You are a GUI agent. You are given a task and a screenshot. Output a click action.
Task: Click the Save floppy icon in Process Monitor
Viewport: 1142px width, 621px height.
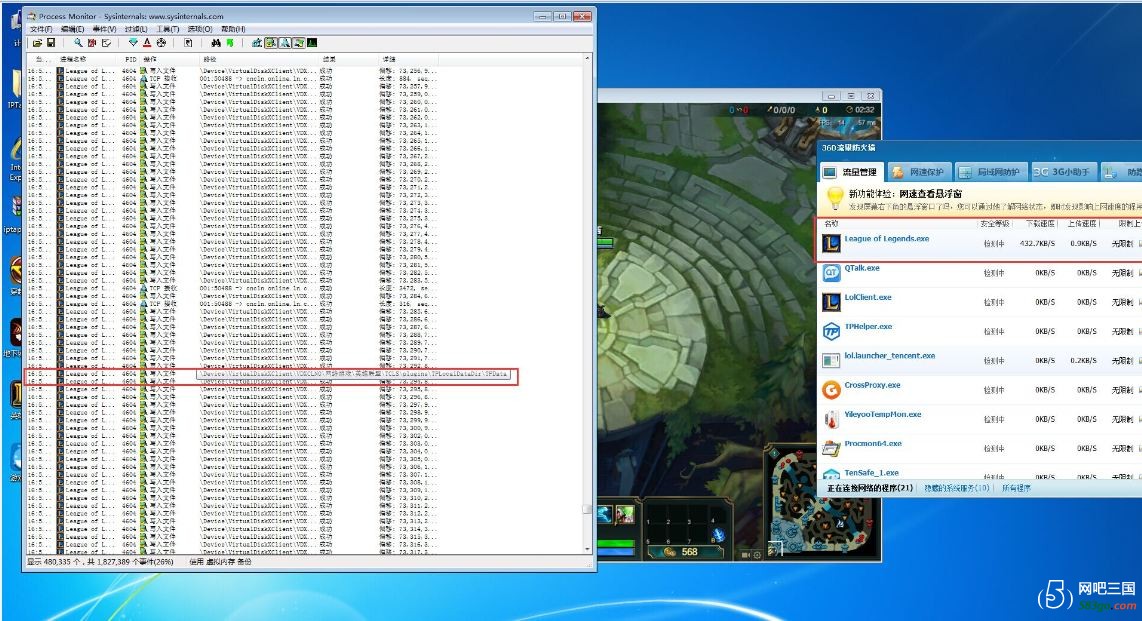click(x=51, y=43)
